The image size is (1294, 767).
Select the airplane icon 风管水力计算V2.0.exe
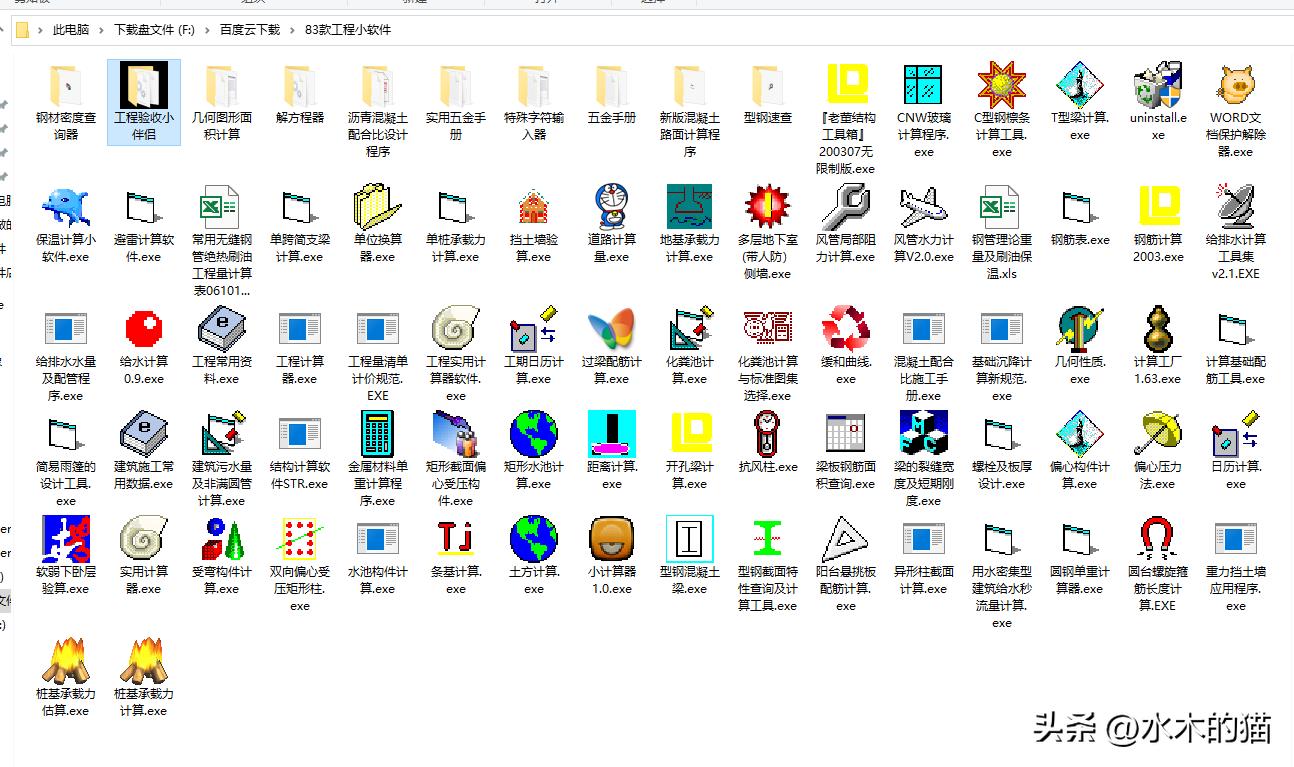click(x=923, y=208)
